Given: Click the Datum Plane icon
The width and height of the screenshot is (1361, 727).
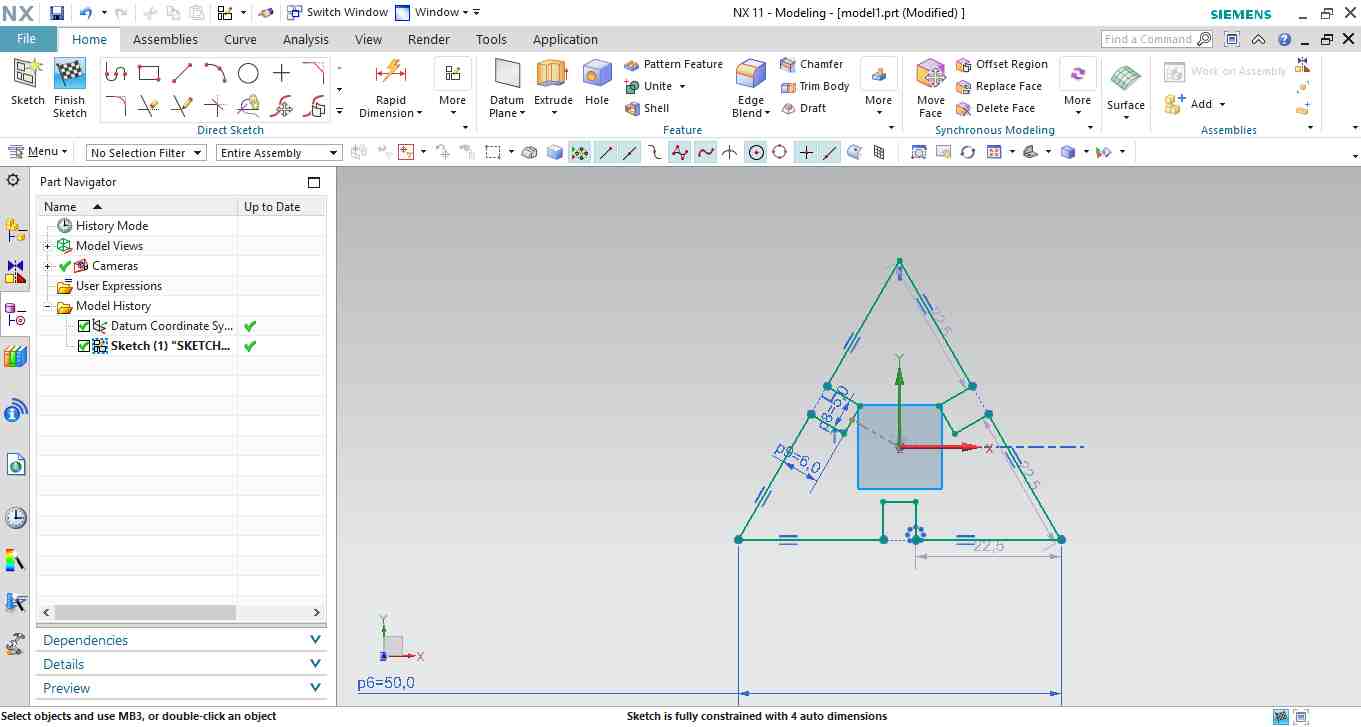Looking at the screenshot, I should [x=507, y=74].
